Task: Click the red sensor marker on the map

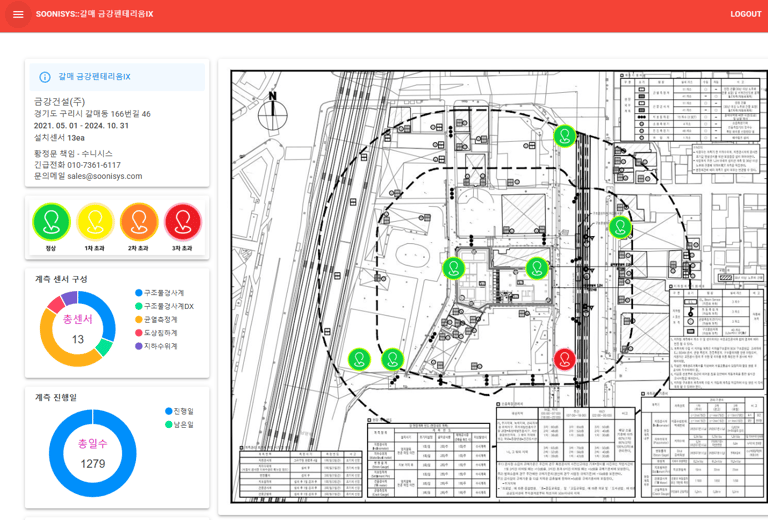Action: pos(564,359)
